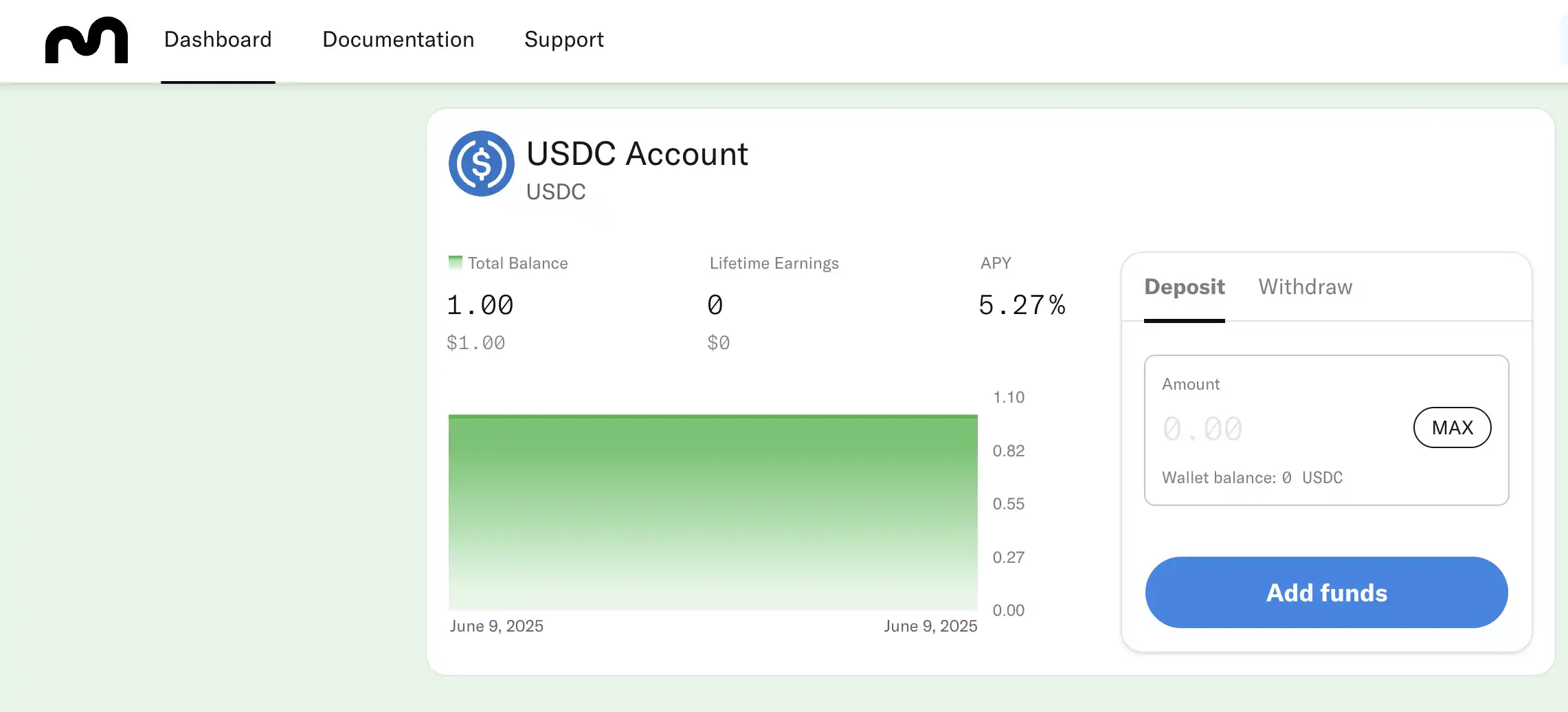Go to the Support page
The width and height of the screenshot is (1568, 712).
point(563,40)
